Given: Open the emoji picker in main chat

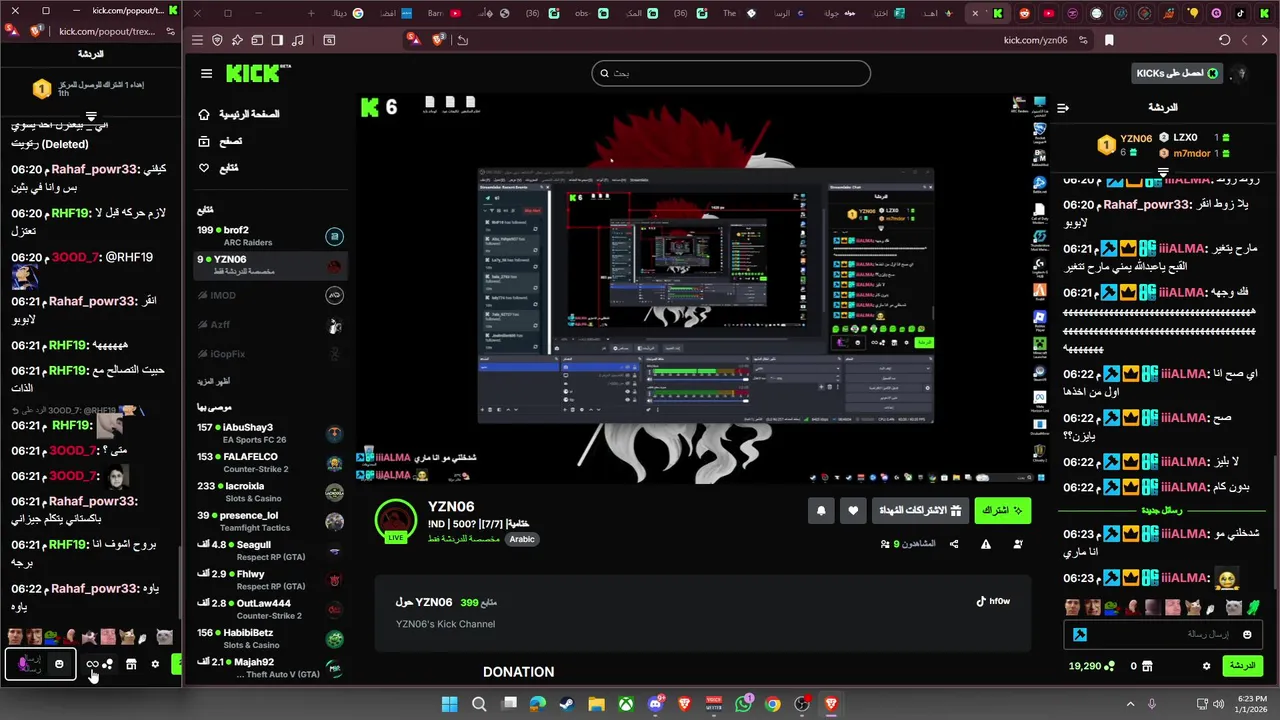Looking at the screenshot, I should (x=1247, y=634).
